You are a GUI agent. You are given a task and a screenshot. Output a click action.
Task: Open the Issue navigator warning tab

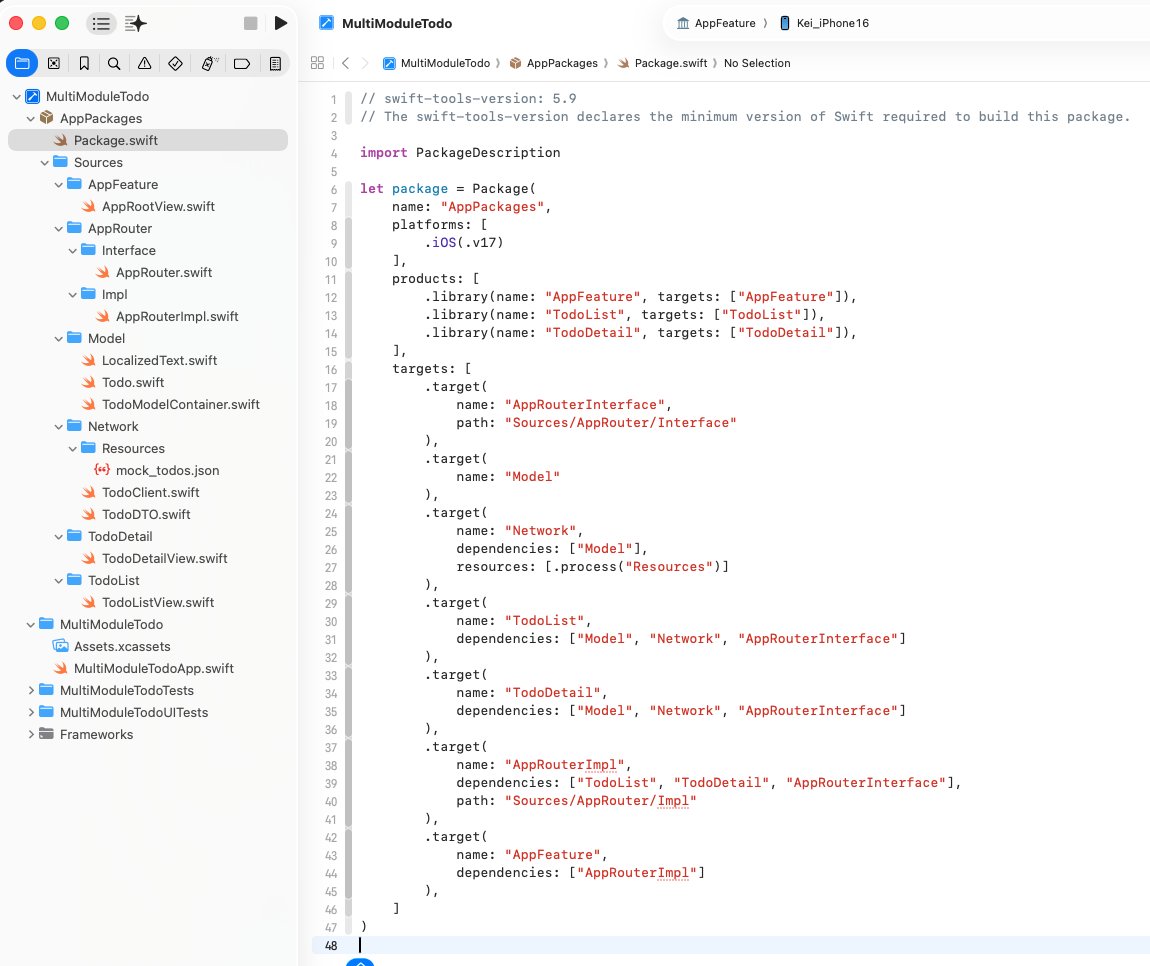[144, 64]
